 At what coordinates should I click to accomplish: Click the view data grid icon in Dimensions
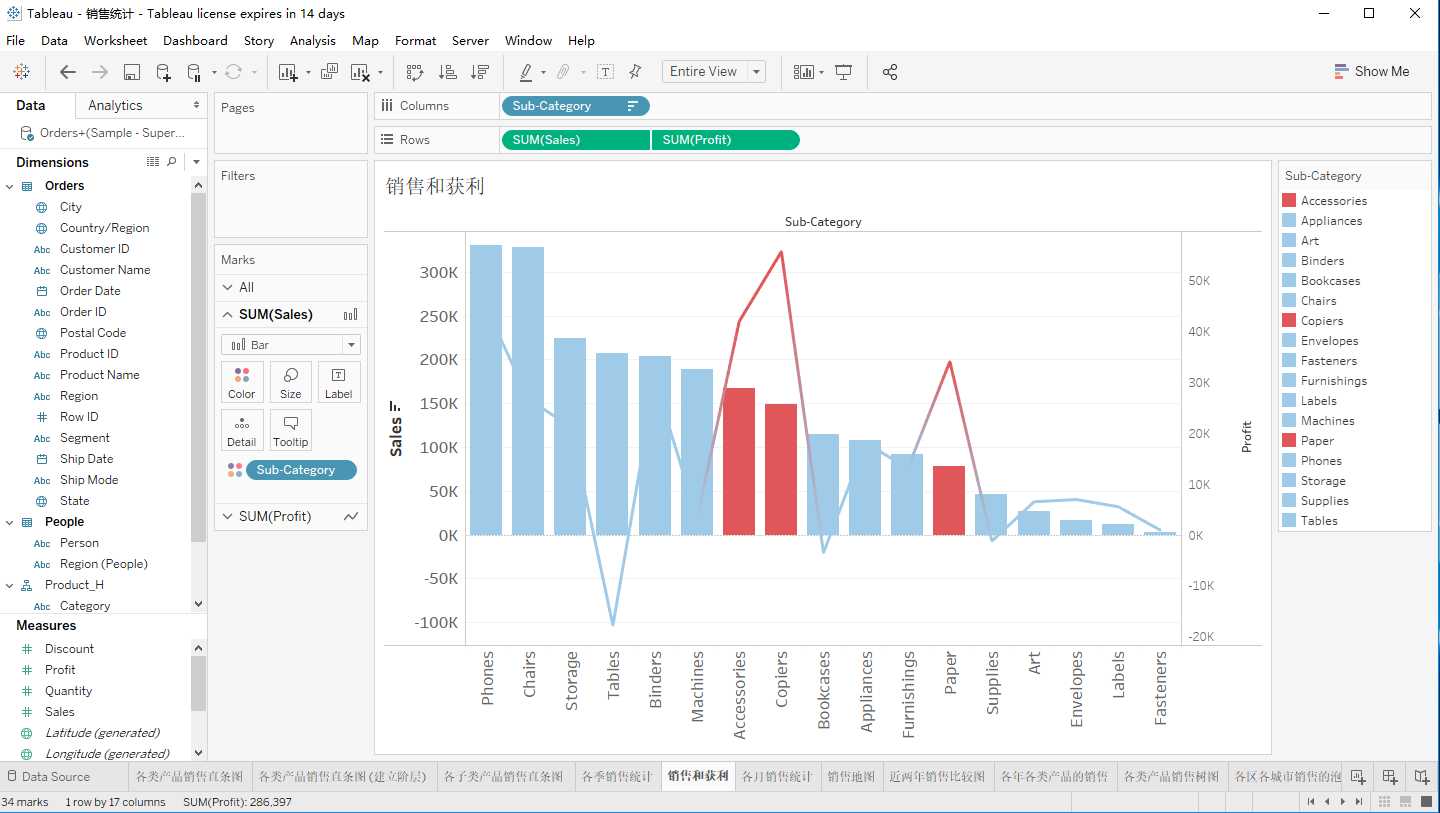(x=153, y=162)
